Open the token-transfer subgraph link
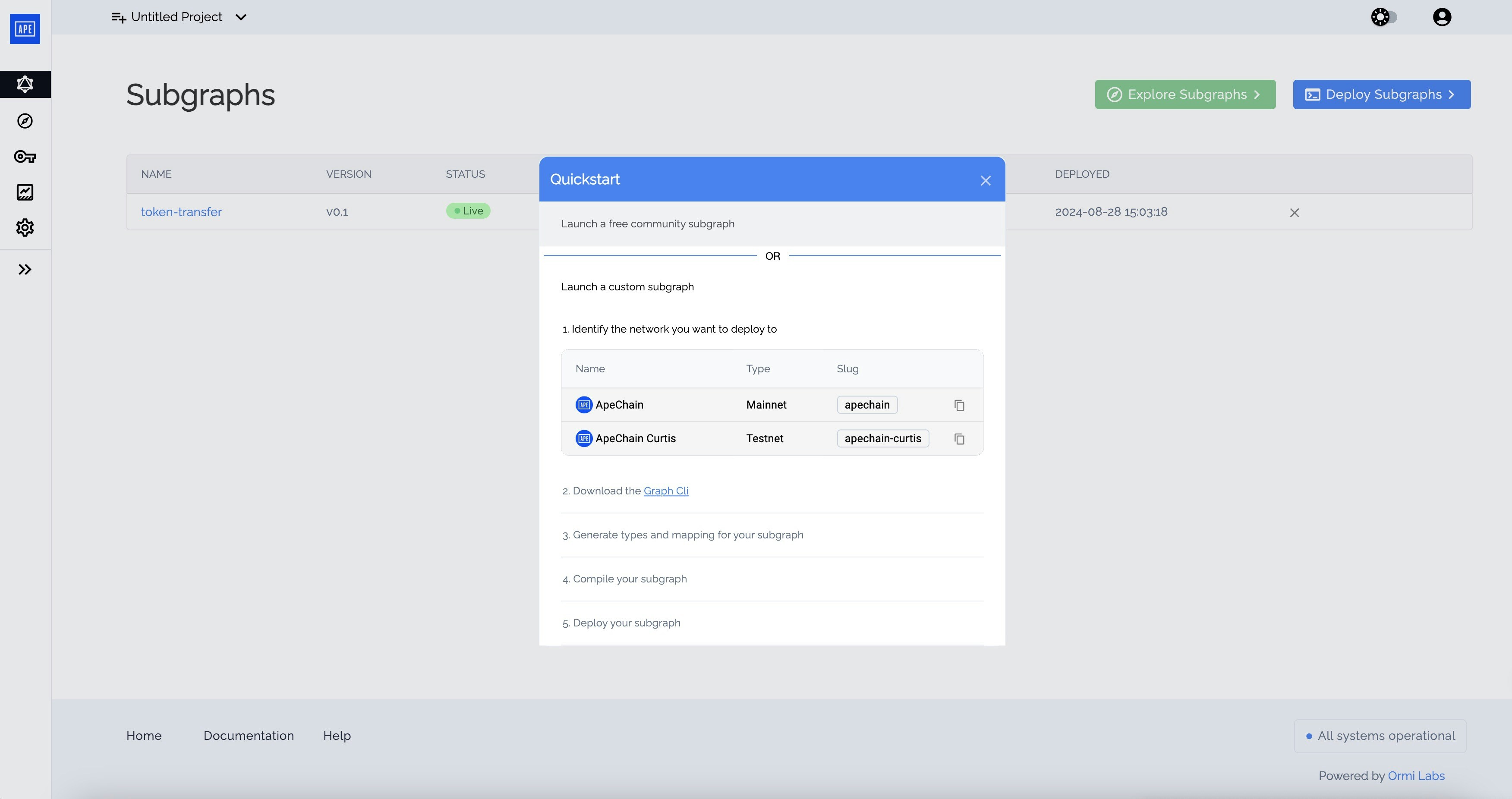This screenshot has width=1512, height=799. click(x=181, y=212)
